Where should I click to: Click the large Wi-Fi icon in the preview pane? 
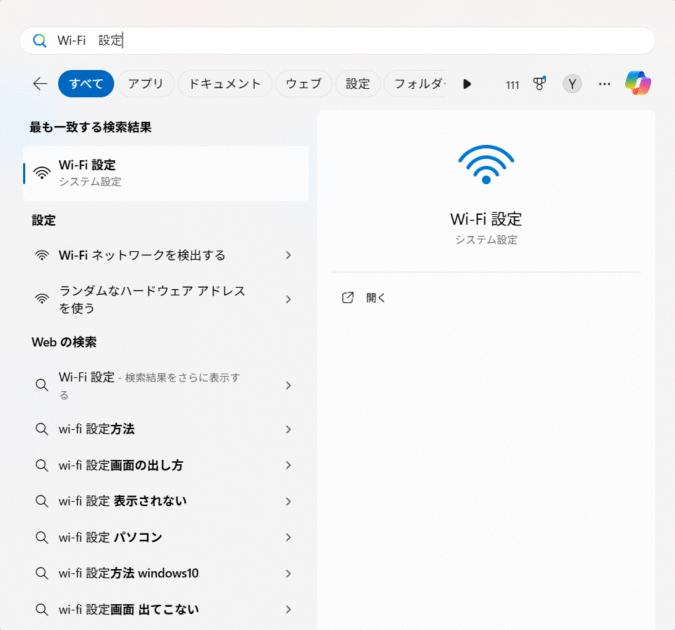(x=486, y=164)
